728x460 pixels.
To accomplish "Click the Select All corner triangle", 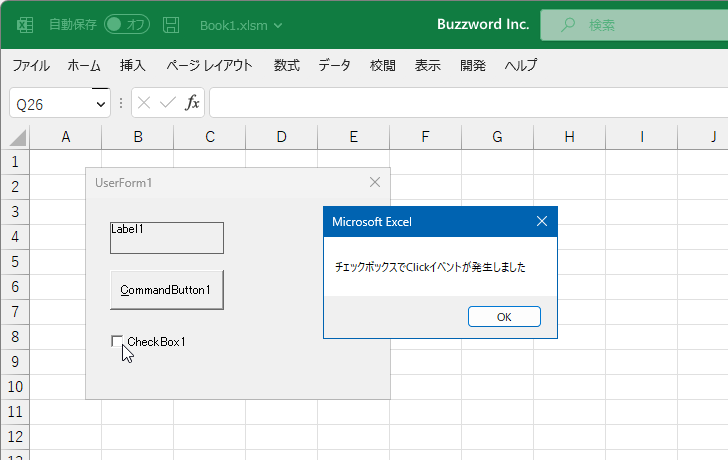I will (x=18, y=138).
